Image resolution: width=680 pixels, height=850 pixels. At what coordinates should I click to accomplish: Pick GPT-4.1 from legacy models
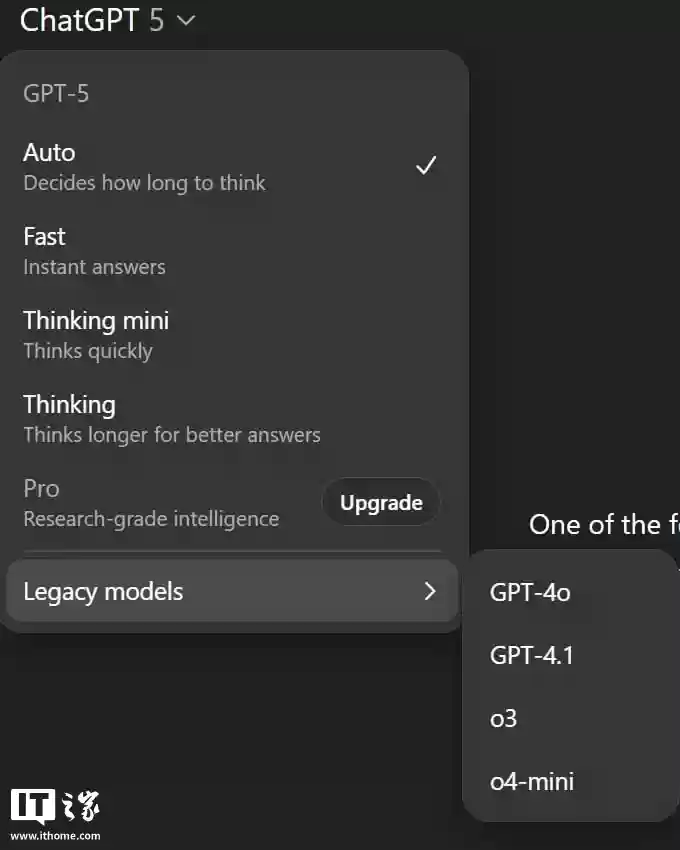point(530,655)
